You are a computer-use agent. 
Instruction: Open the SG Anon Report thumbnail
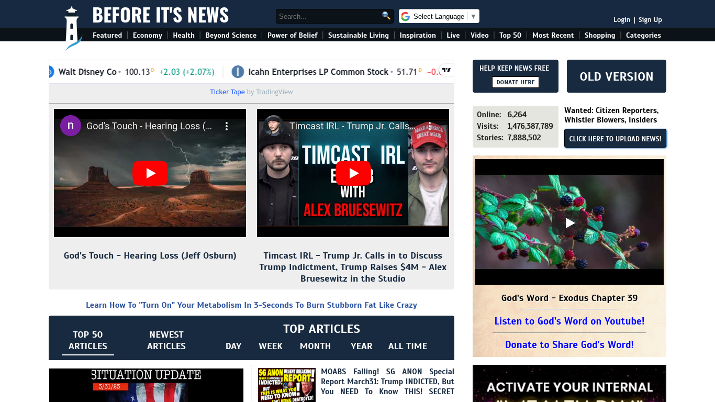tap(287, 385)
